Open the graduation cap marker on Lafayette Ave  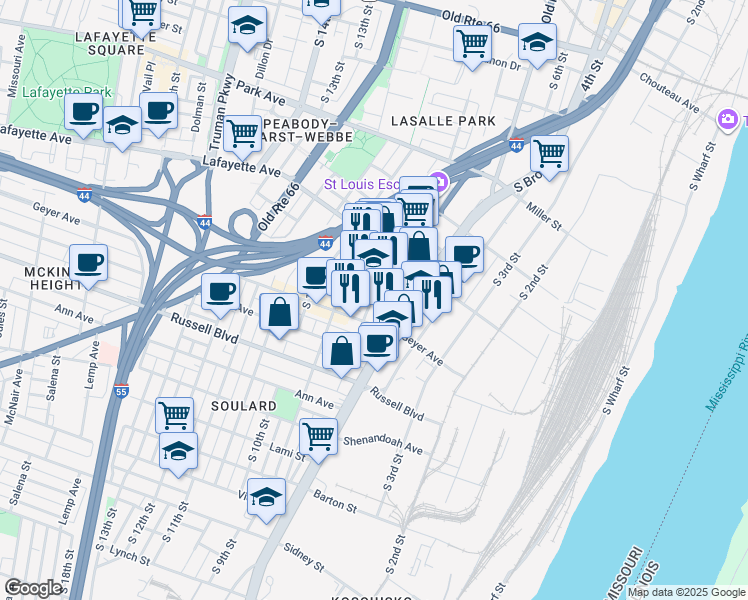tap(122, 126)
